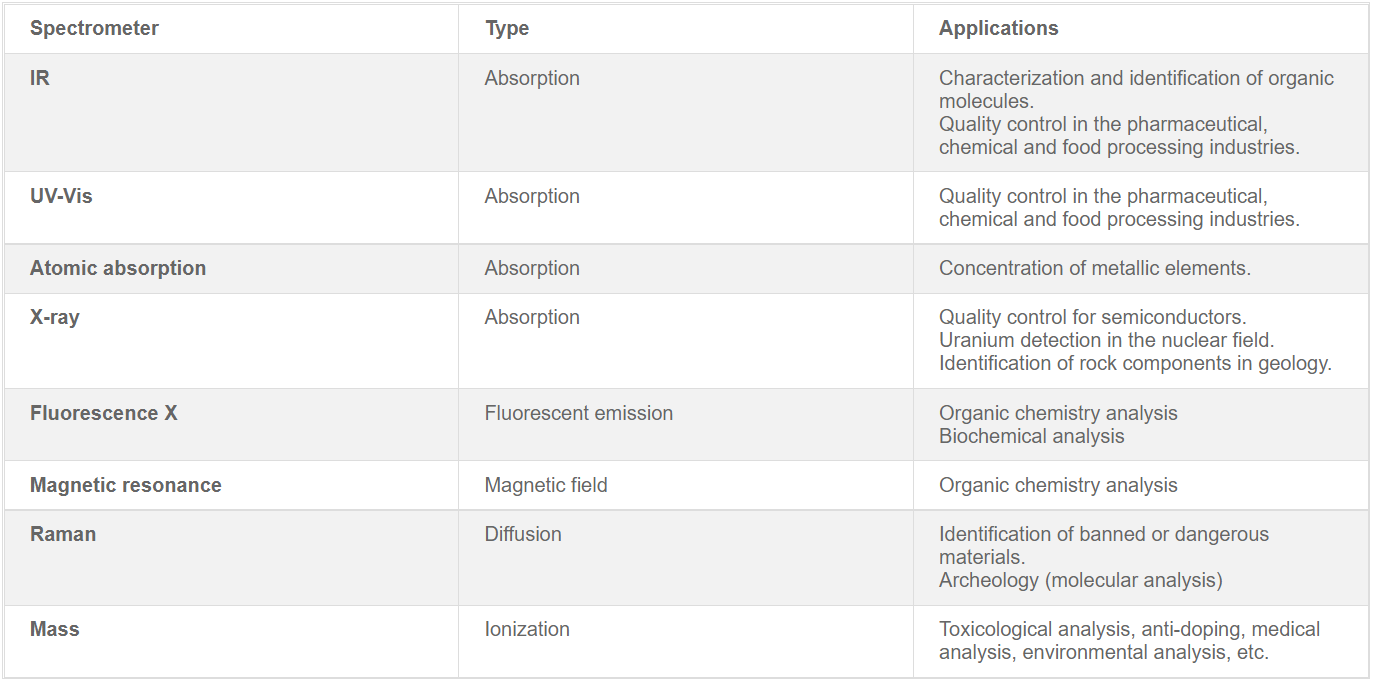Click the Ionization type cell
Screen dimensions: 1376x682
tap(527, 629)
